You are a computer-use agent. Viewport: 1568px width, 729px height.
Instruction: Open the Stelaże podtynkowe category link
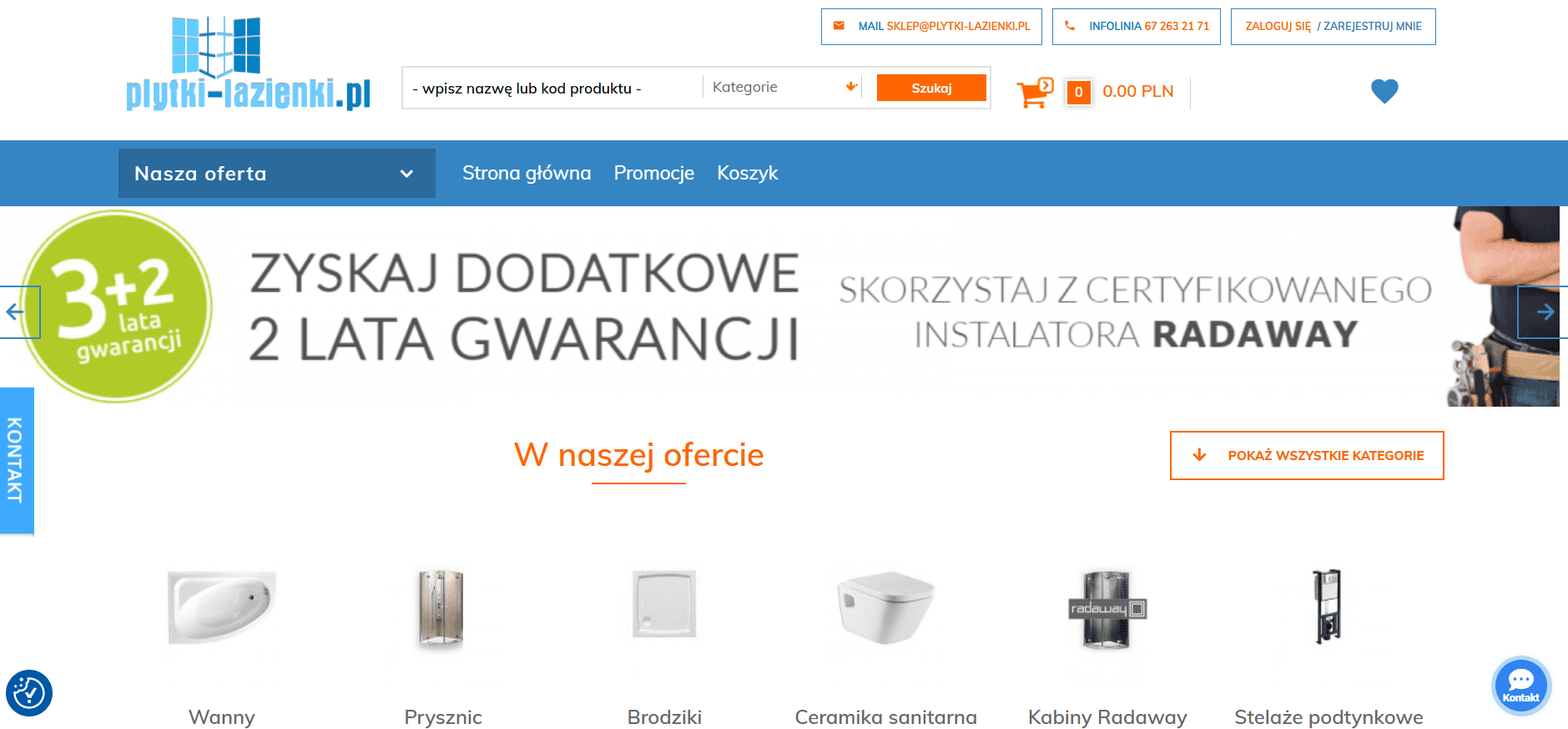1329,717
